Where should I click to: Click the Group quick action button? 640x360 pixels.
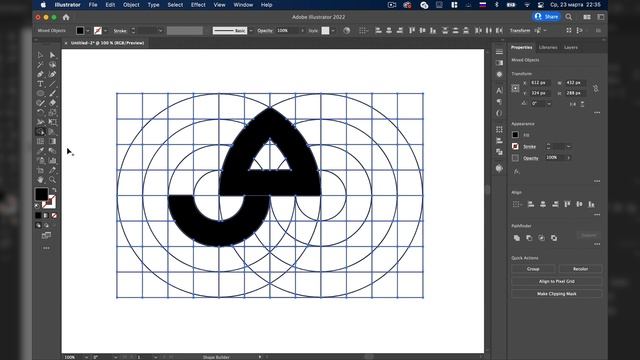[533, 269]
